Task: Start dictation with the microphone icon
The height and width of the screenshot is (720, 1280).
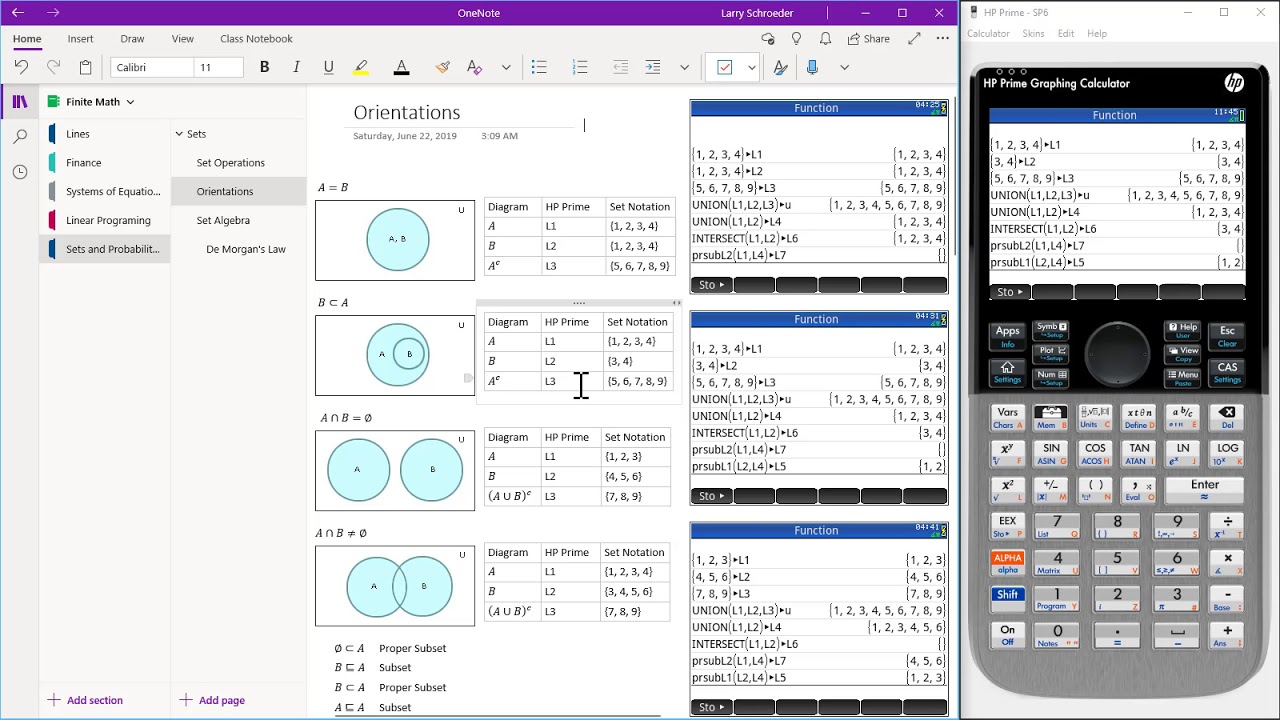Action: [812, 67]
